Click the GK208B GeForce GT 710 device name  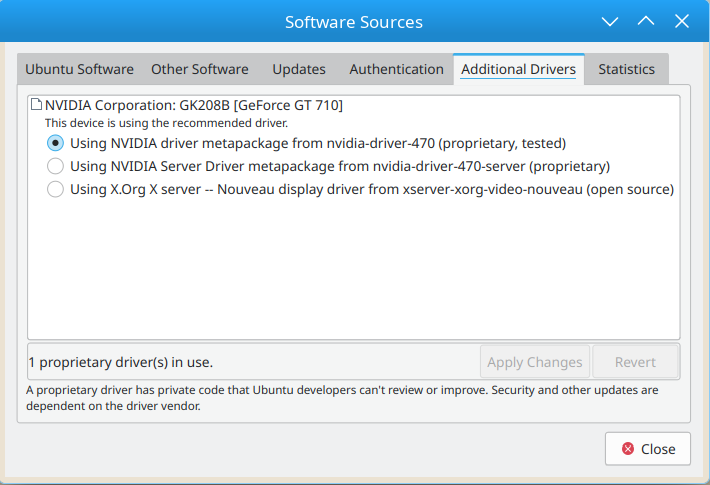click(x=194, y=104)
